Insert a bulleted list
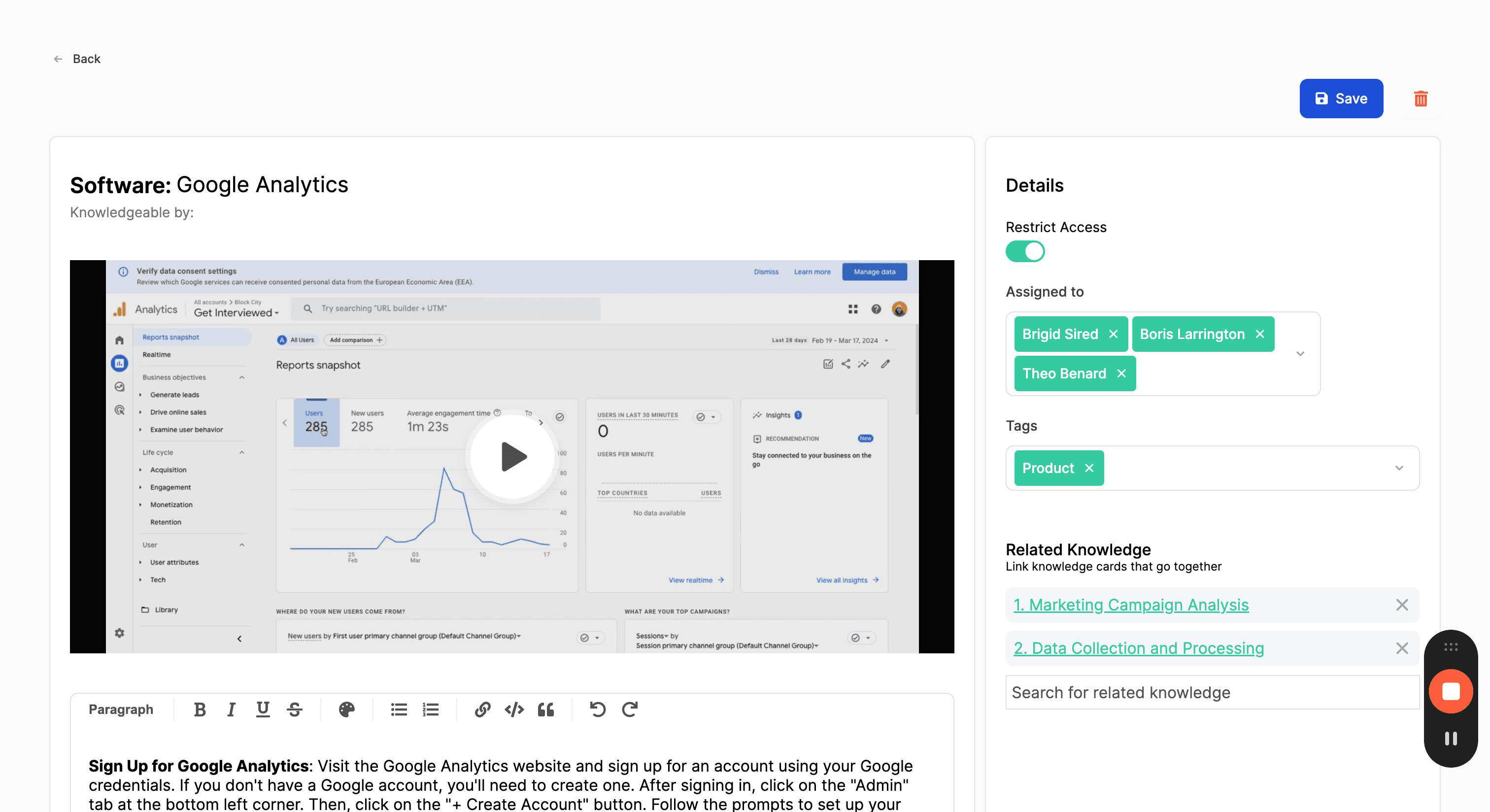The image size is (1490, 812). click(x=399, y=710)
